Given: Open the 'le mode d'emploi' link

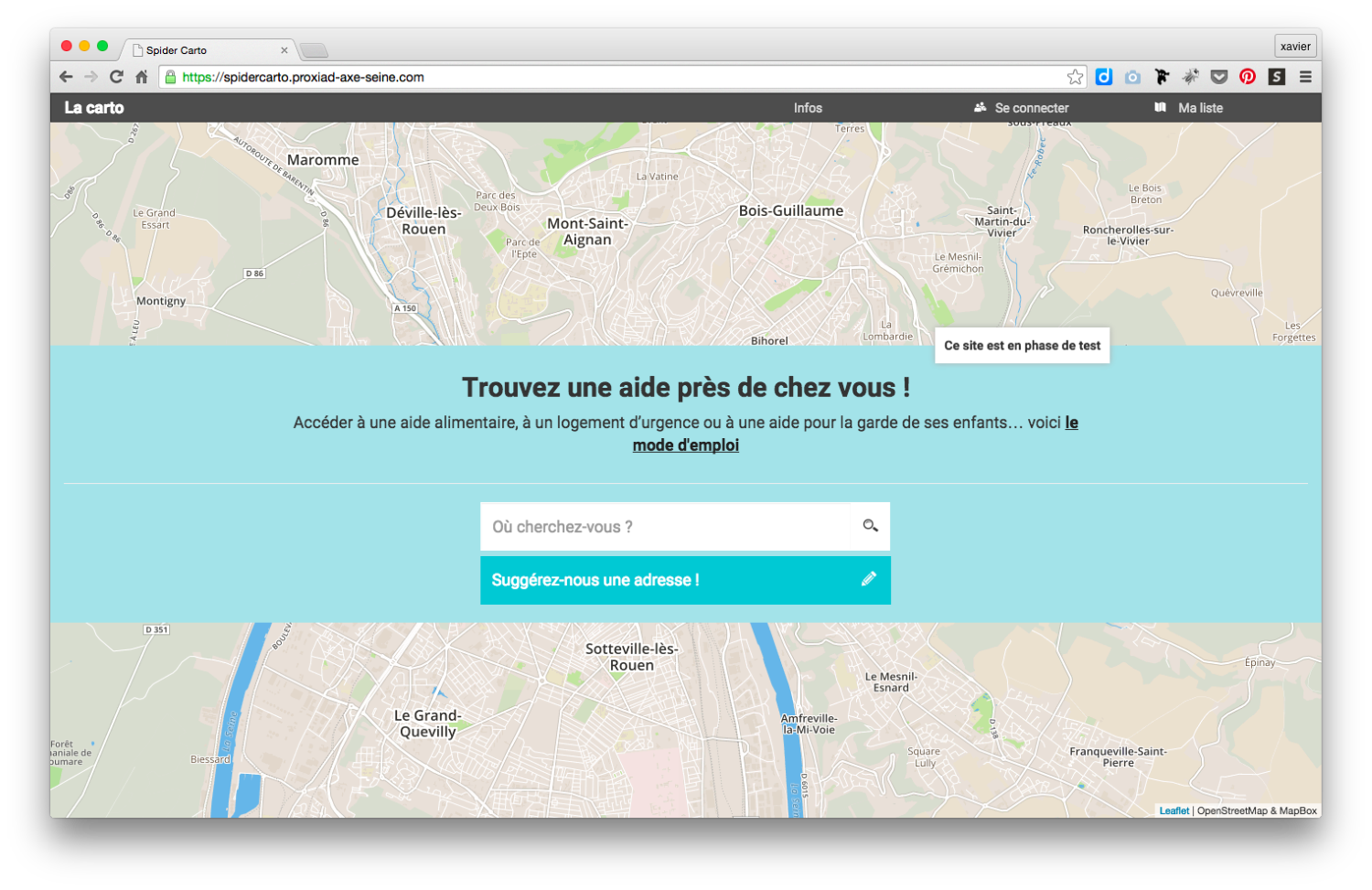Looking at the screenshot, I should tap(855, 434).
